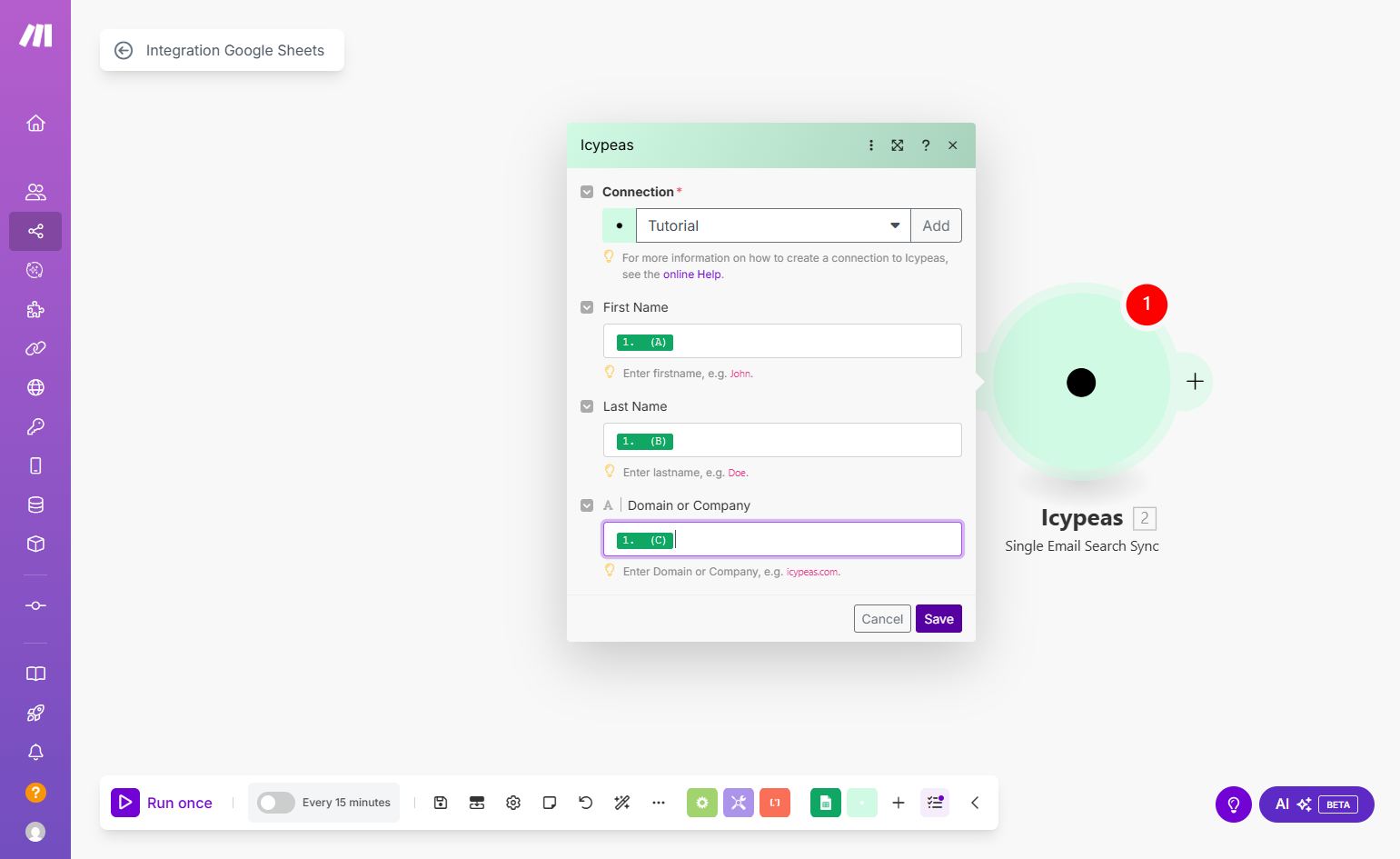Collapse the bottom toolbar with chevron
The height and width of the screenshot is (859, 1400).
[x=975, y=803]
